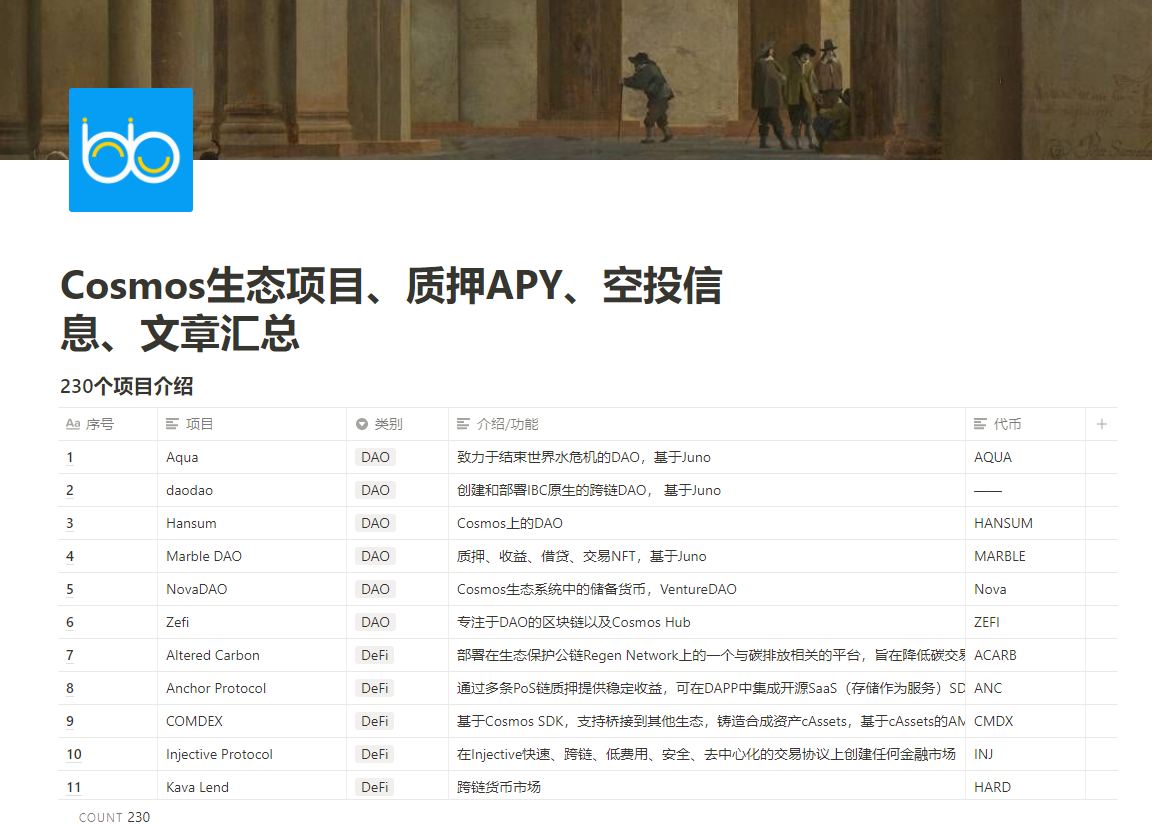Open row number 1

(x=70, y=457)
